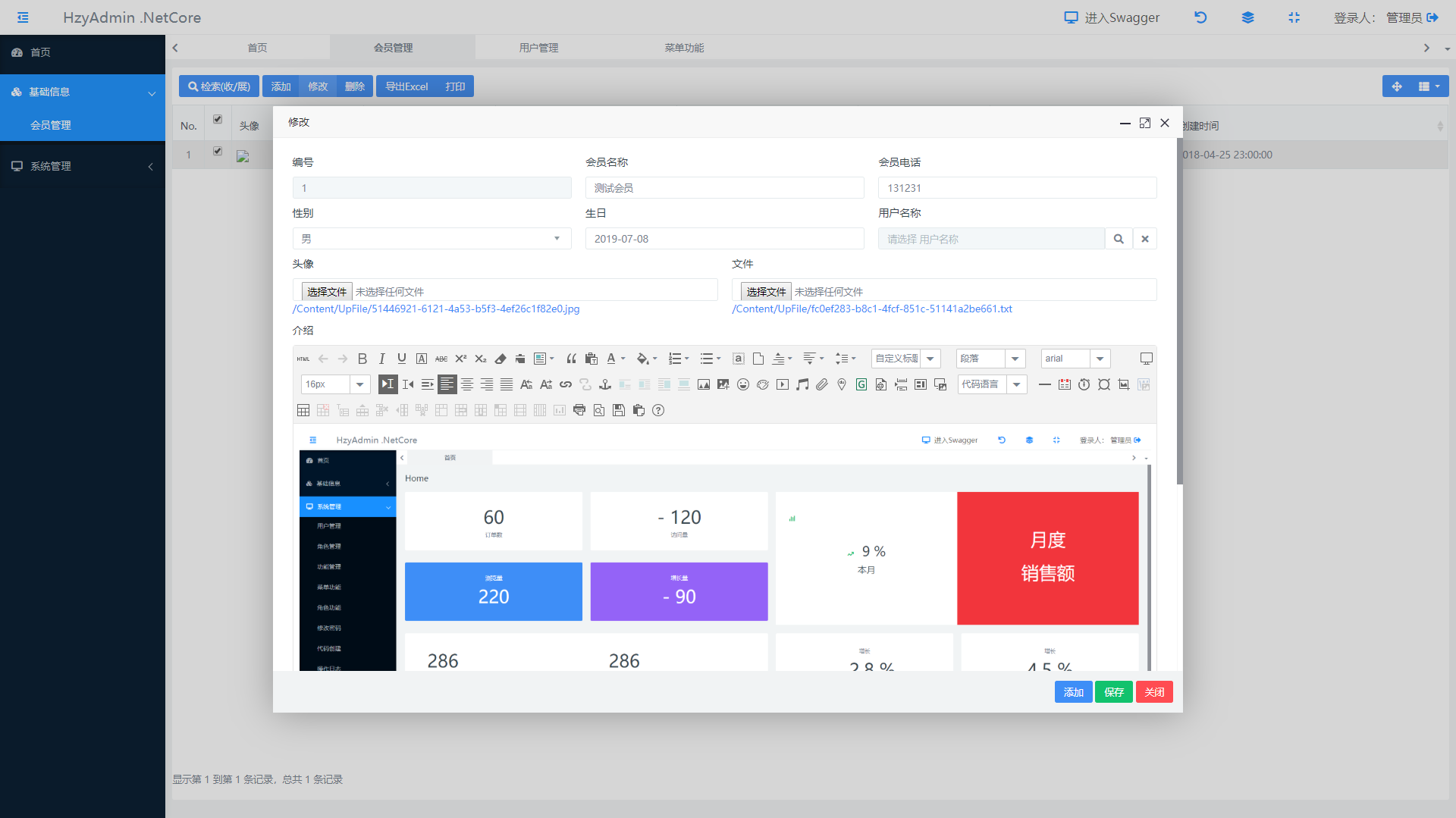1456x818 pixels.
Task: Apply subscript formatting
Action: pos(481,359)
